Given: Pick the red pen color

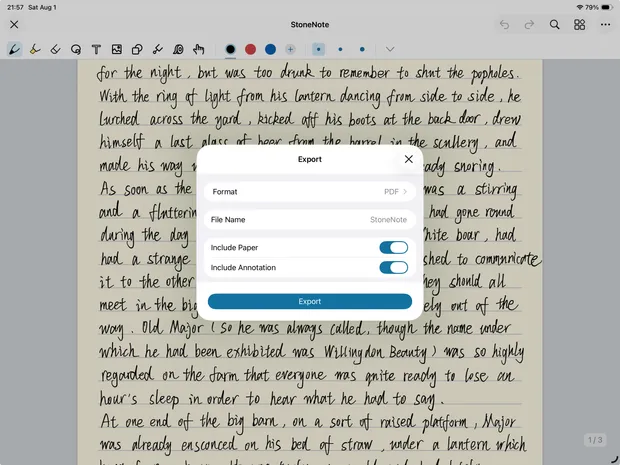Looking at the screenshot, I should 250,49.
